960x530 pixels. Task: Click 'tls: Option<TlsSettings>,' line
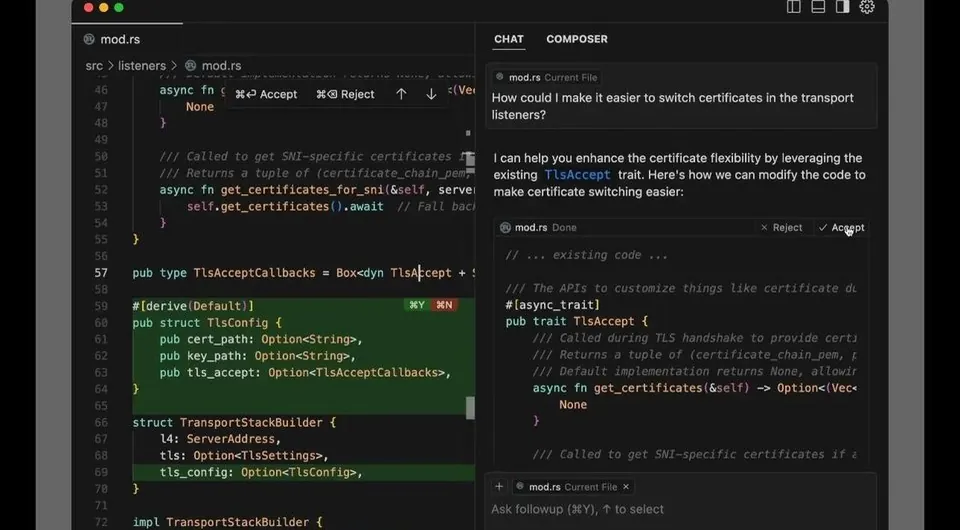[x=244, y=455]
